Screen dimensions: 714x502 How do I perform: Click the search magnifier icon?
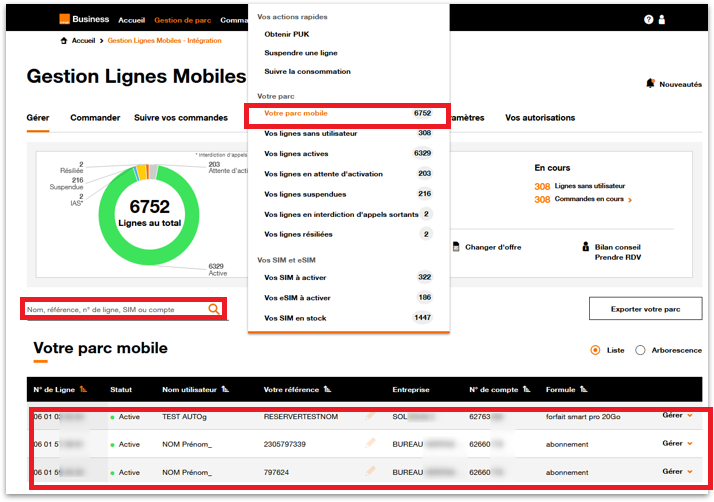pos(213,309)
